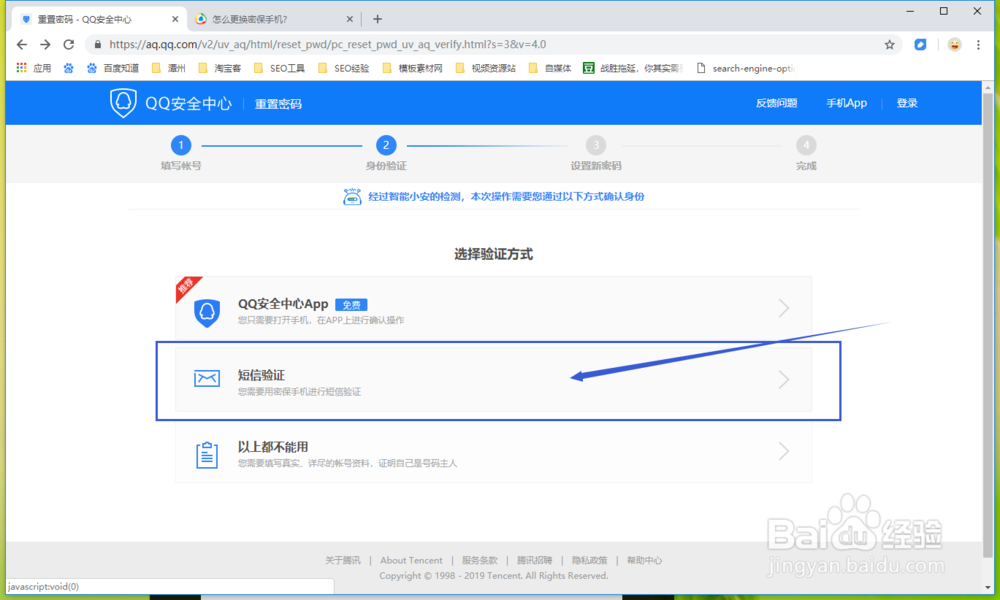Go back to previous page
The image size is (1000, 600).
(22, 45)
